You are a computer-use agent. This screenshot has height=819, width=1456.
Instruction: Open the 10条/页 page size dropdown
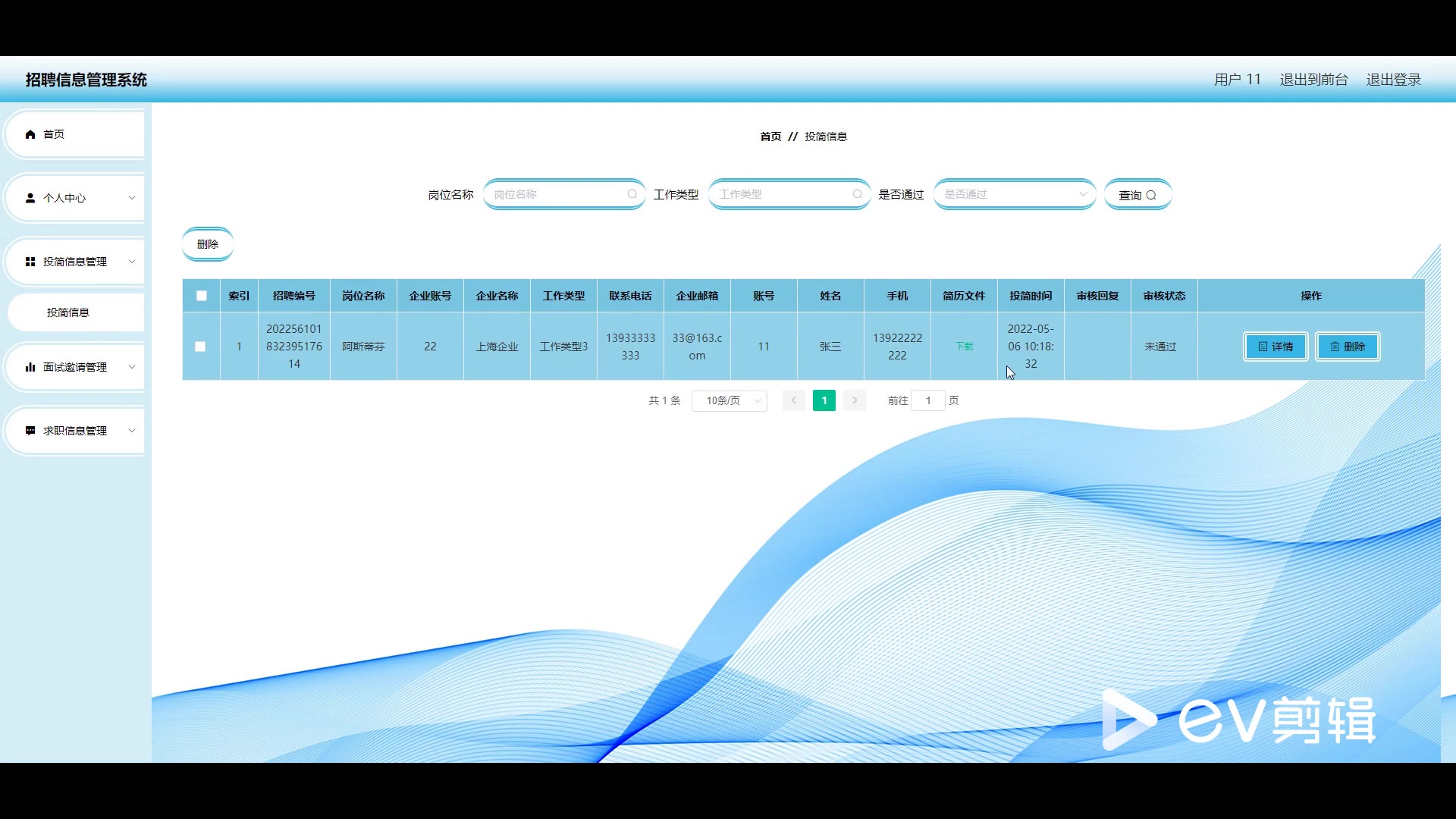point(729,400)
